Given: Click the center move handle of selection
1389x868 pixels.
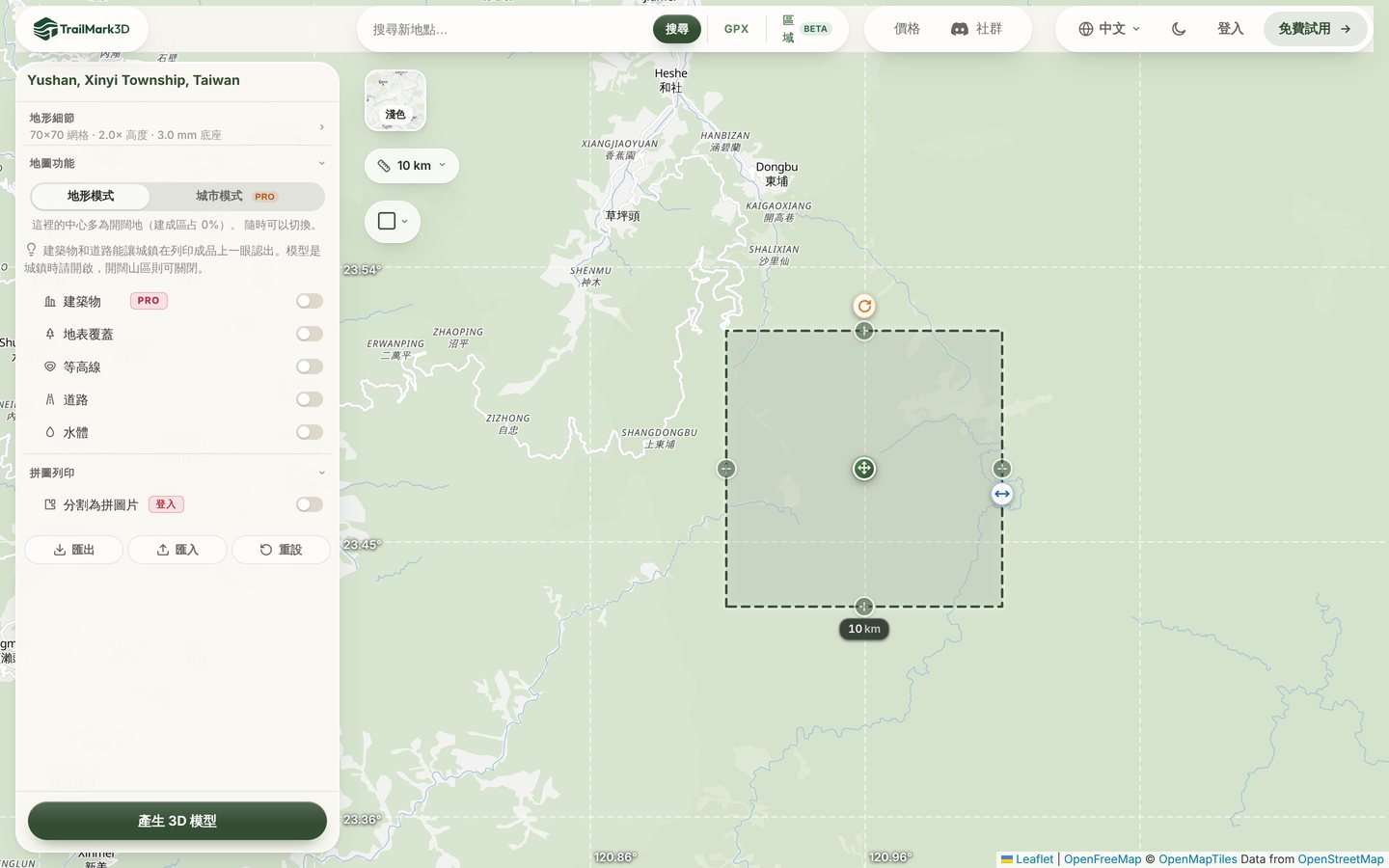Looking at the screenshot, I should click(x=864, y=469).
